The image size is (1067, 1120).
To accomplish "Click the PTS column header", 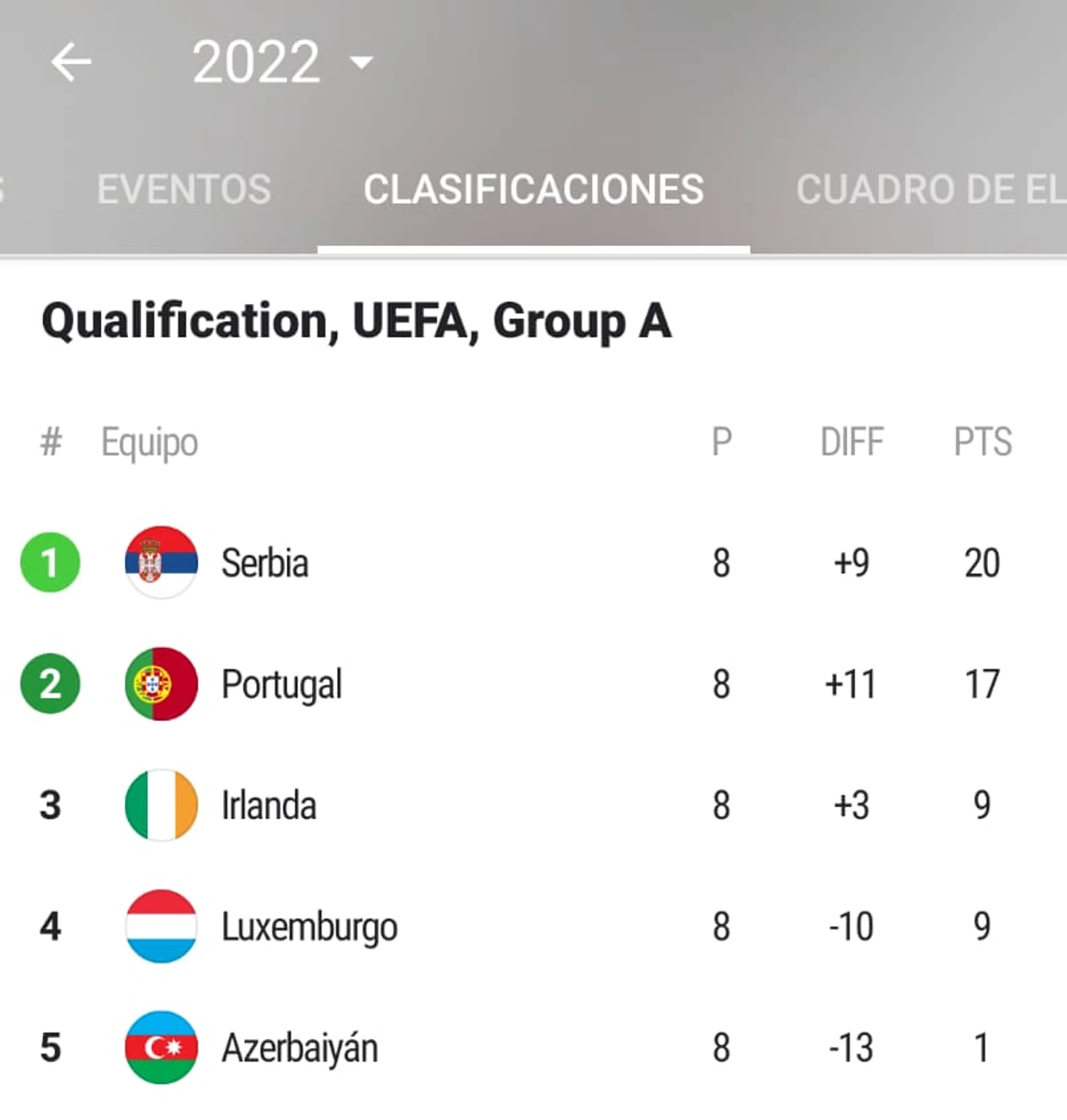I will click(982, 442).
